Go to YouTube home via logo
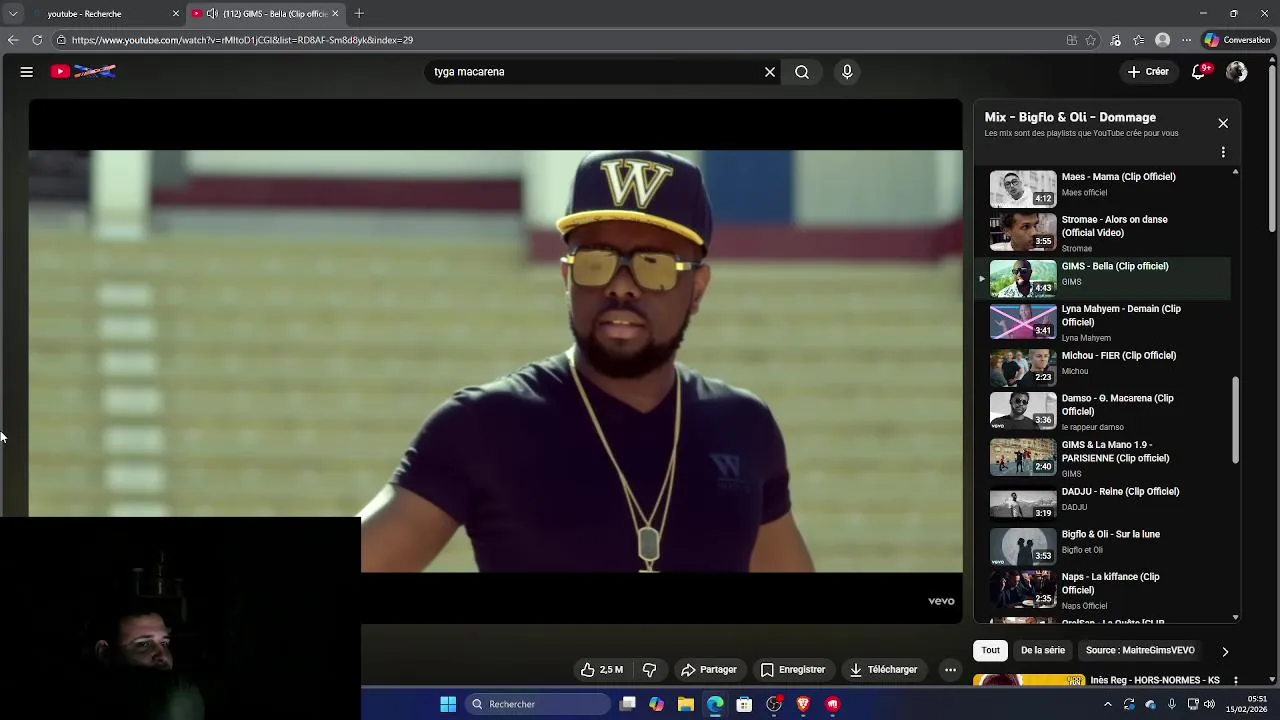This screenshot has width=1280, height=720. coord(84,72)
